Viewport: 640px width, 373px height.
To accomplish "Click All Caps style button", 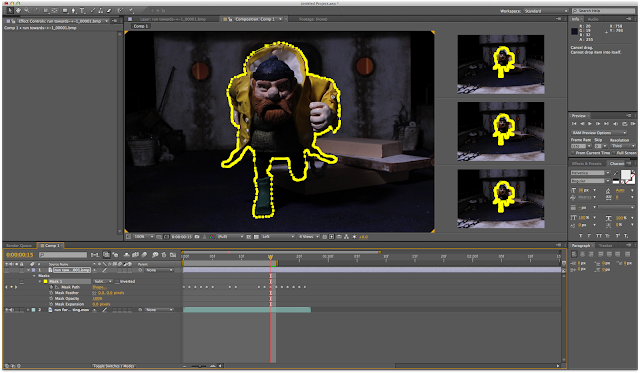I will (599, 236).
